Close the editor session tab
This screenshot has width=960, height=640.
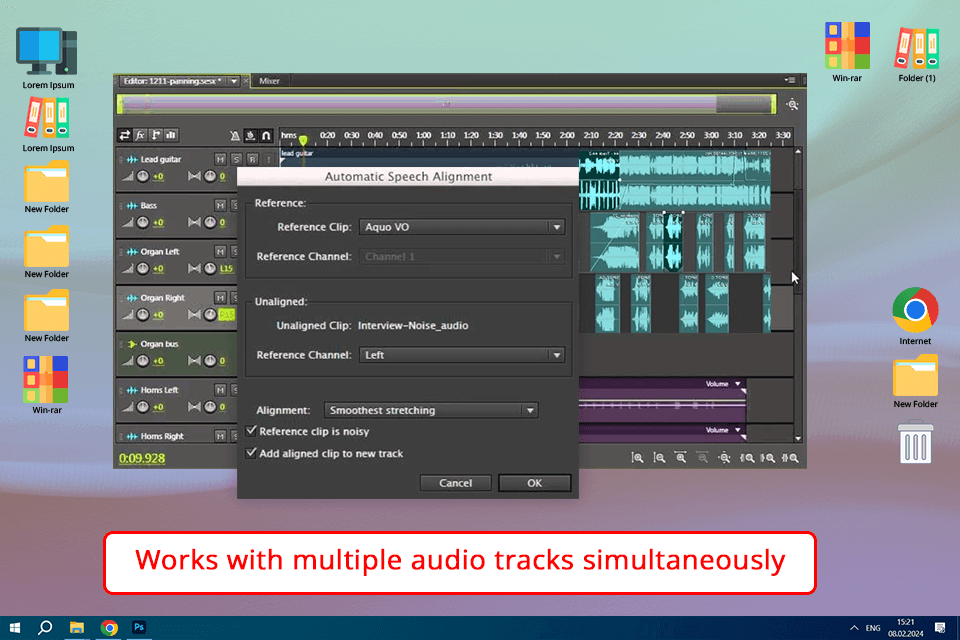point(246,81)
